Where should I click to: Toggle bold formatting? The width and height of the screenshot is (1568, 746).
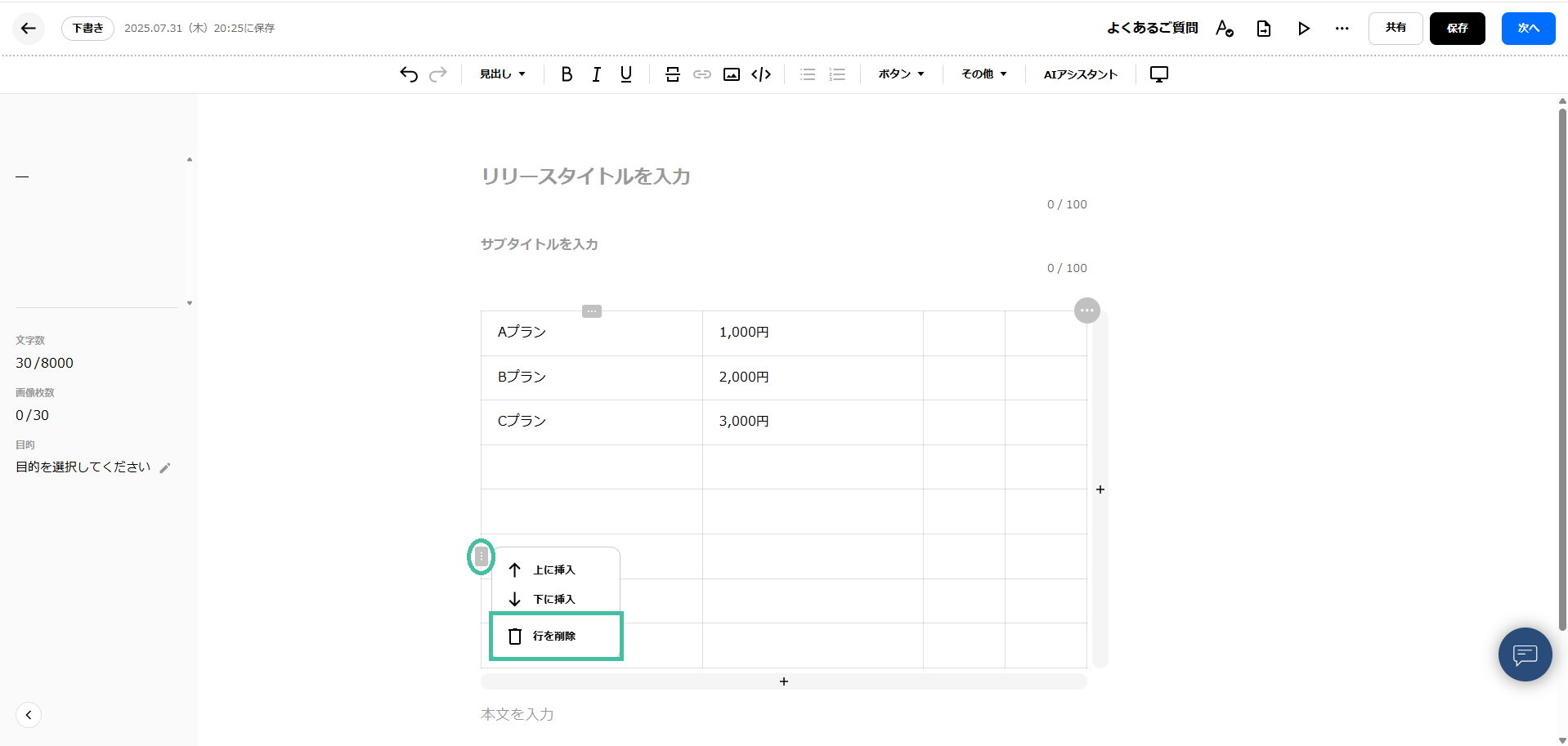(566, 74)
